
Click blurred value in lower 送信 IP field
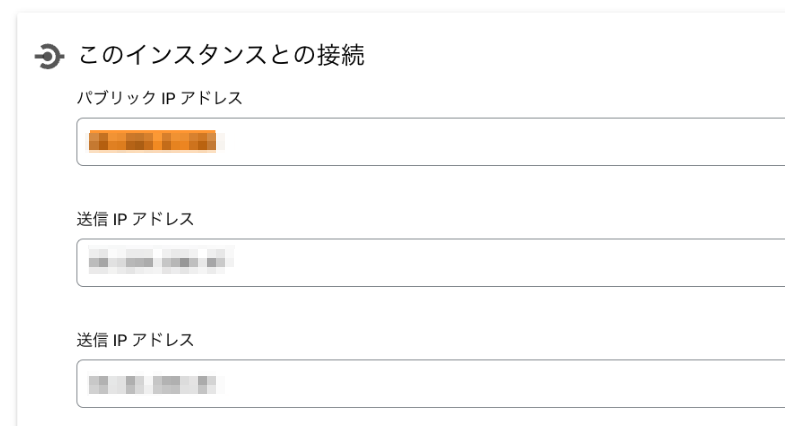click(156, 384)
